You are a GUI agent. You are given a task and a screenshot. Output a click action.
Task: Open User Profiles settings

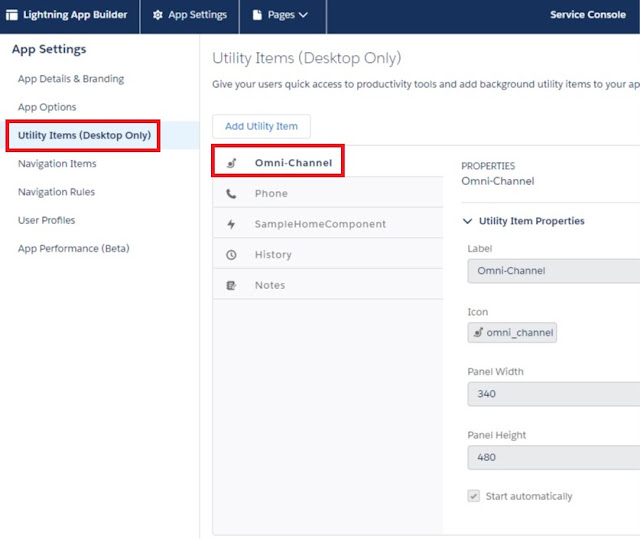click(47, 220)
